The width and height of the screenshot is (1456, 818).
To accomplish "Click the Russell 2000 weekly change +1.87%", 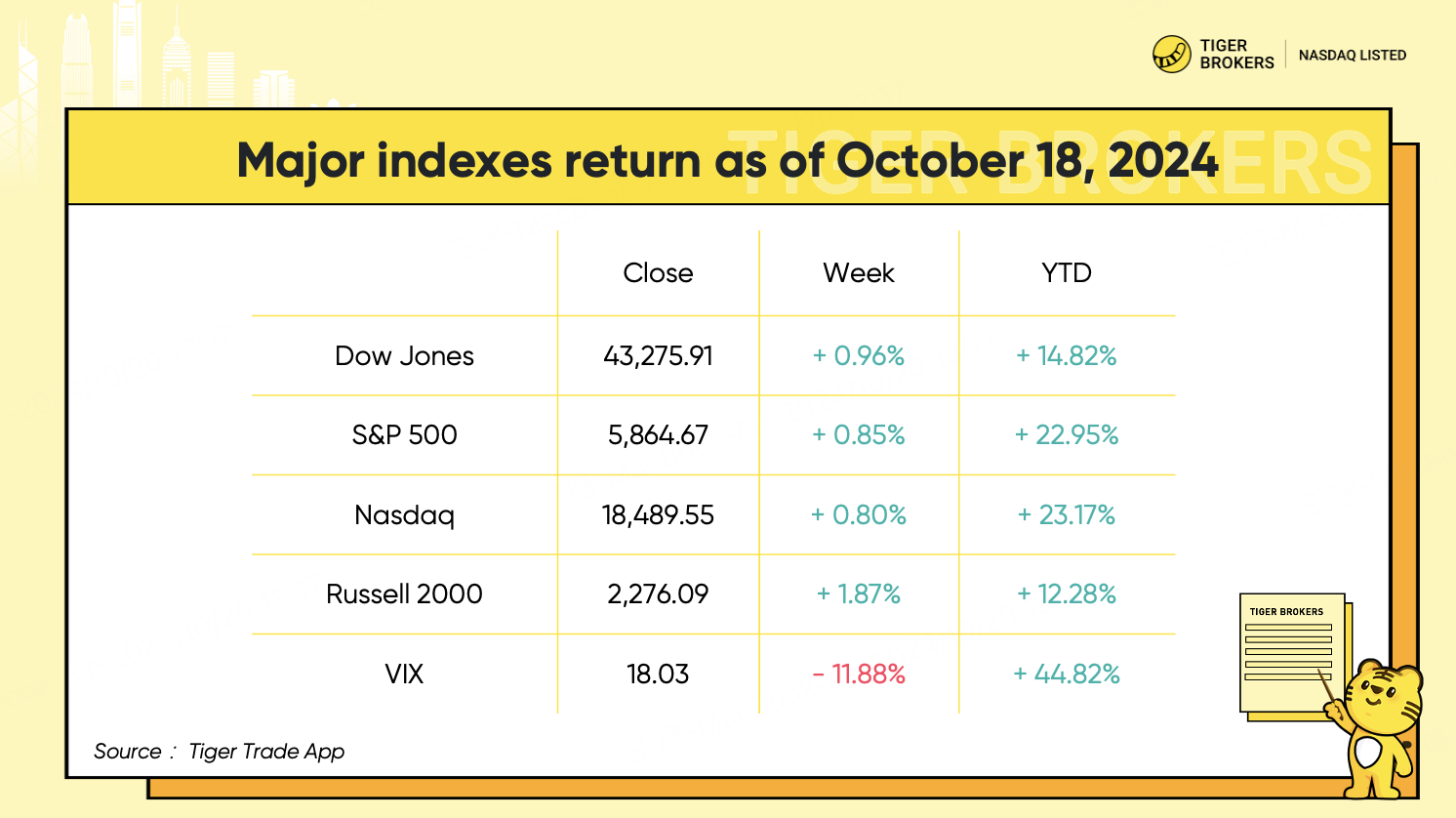I will 859,594.
